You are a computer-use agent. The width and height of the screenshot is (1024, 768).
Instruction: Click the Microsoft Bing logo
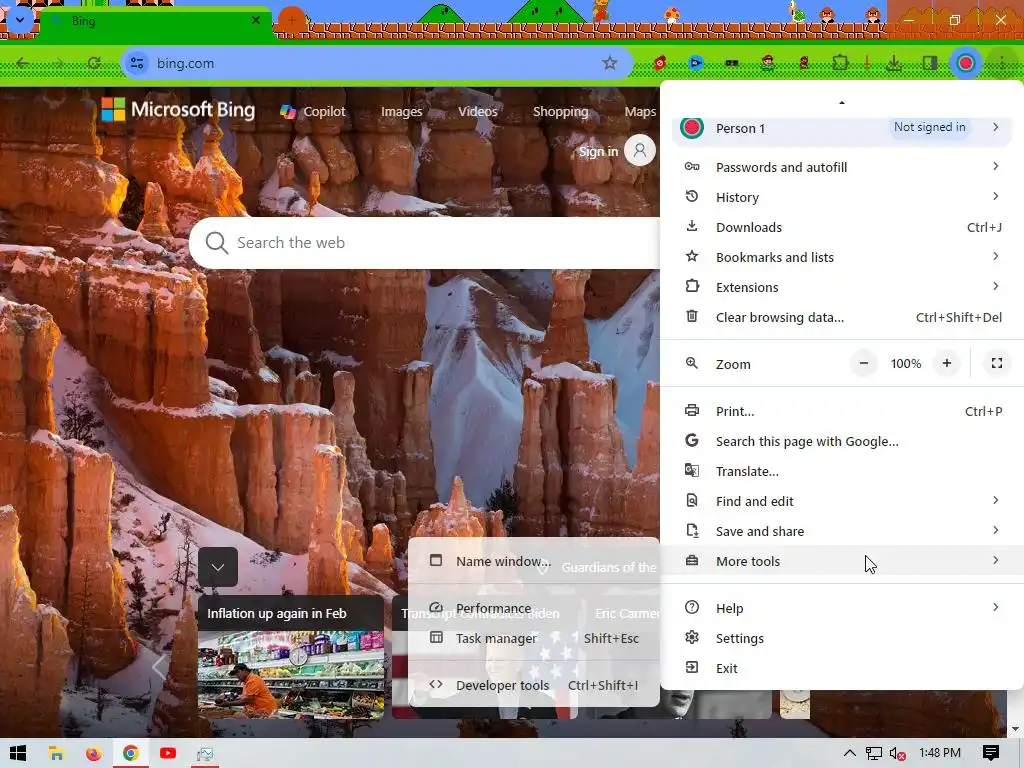coord(178,110)
